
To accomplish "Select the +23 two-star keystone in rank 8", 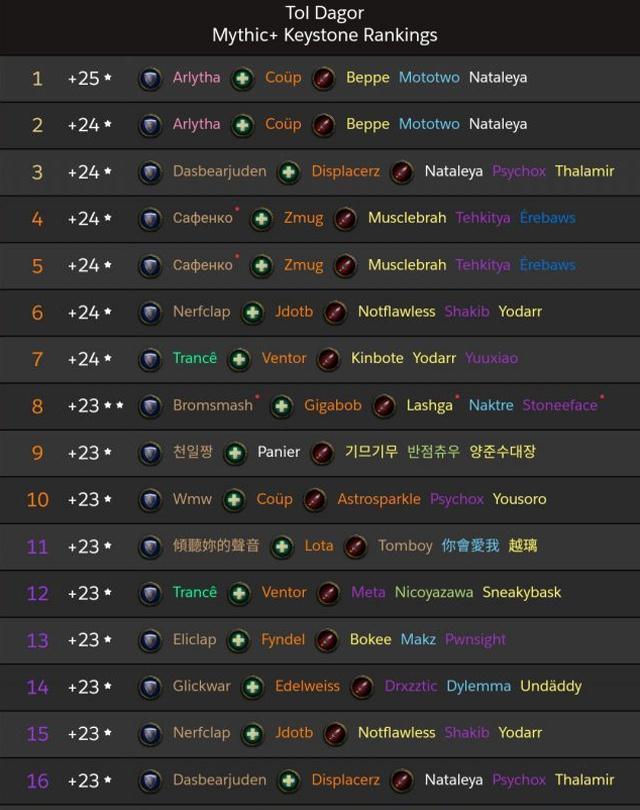I will click(96, 406).
